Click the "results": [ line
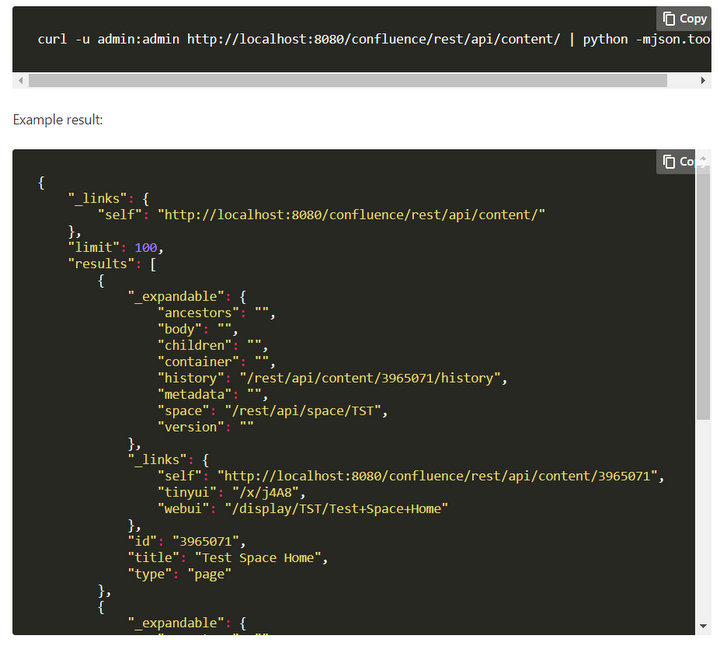Image resolution: width=720 pixels, height=646 pixels. (112, 264)
